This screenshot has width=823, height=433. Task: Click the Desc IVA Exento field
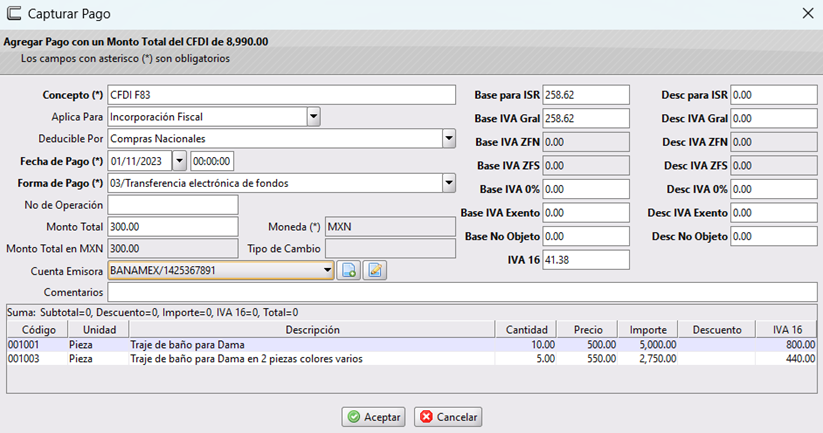(x=774, y=213)
